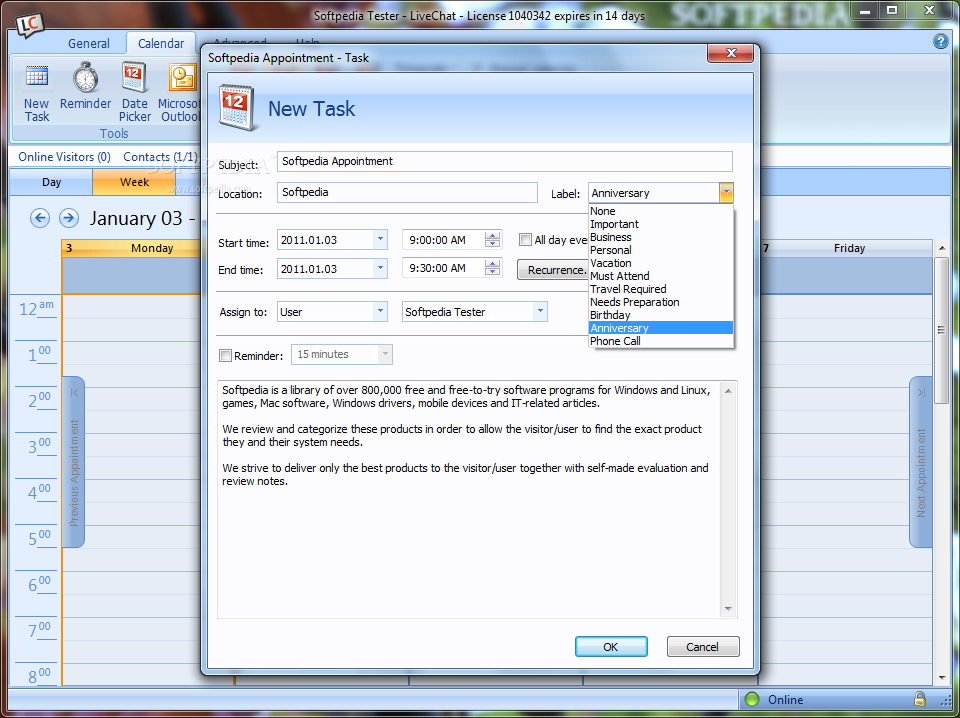Viewport: 960px width, 718px height.
Task: Open the 15 minutes reminder dropdown
Action: 385,354
